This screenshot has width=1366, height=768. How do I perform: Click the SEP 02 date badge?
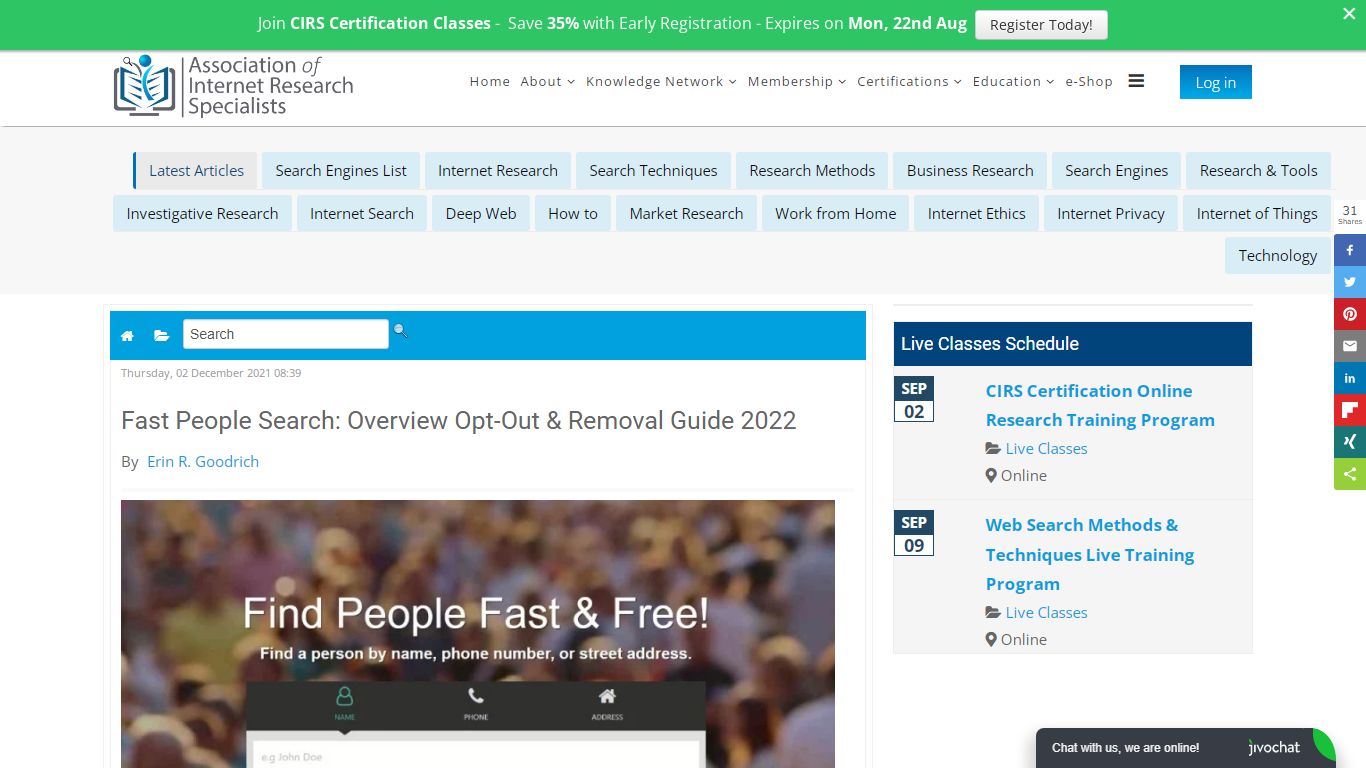pyautogui.click(x=914, y=399)
